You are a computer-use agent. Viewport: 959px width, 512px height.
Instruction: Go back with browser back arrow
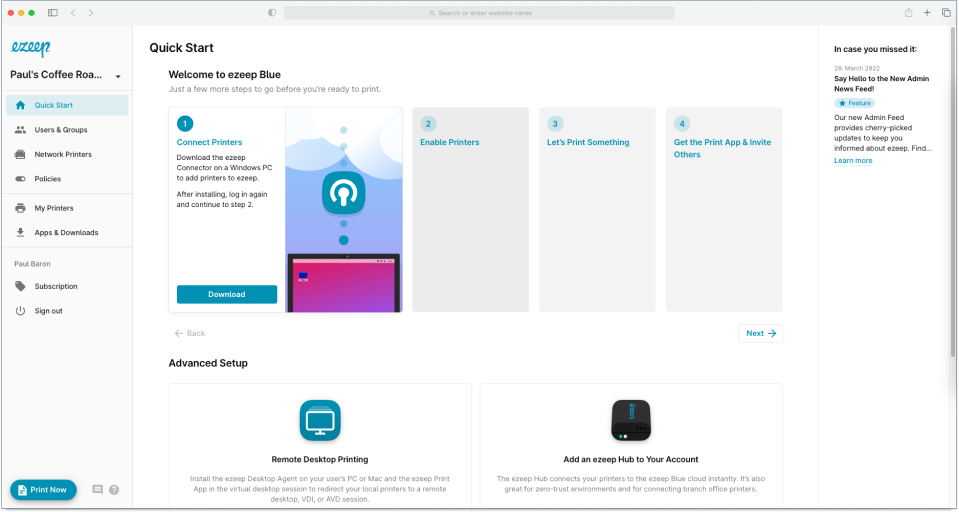(x=73, y=12)
